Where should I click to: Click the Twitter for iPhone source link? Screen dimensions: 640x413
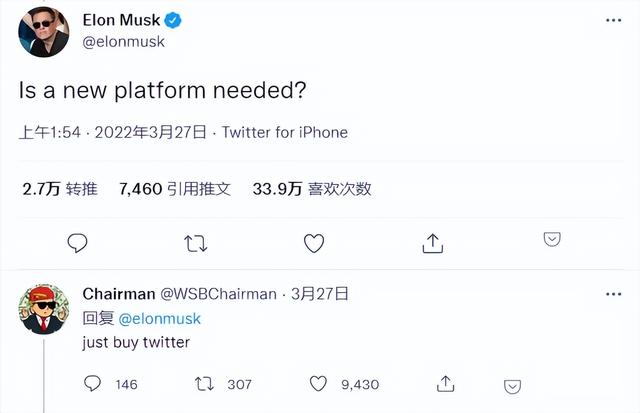[284, 132]
